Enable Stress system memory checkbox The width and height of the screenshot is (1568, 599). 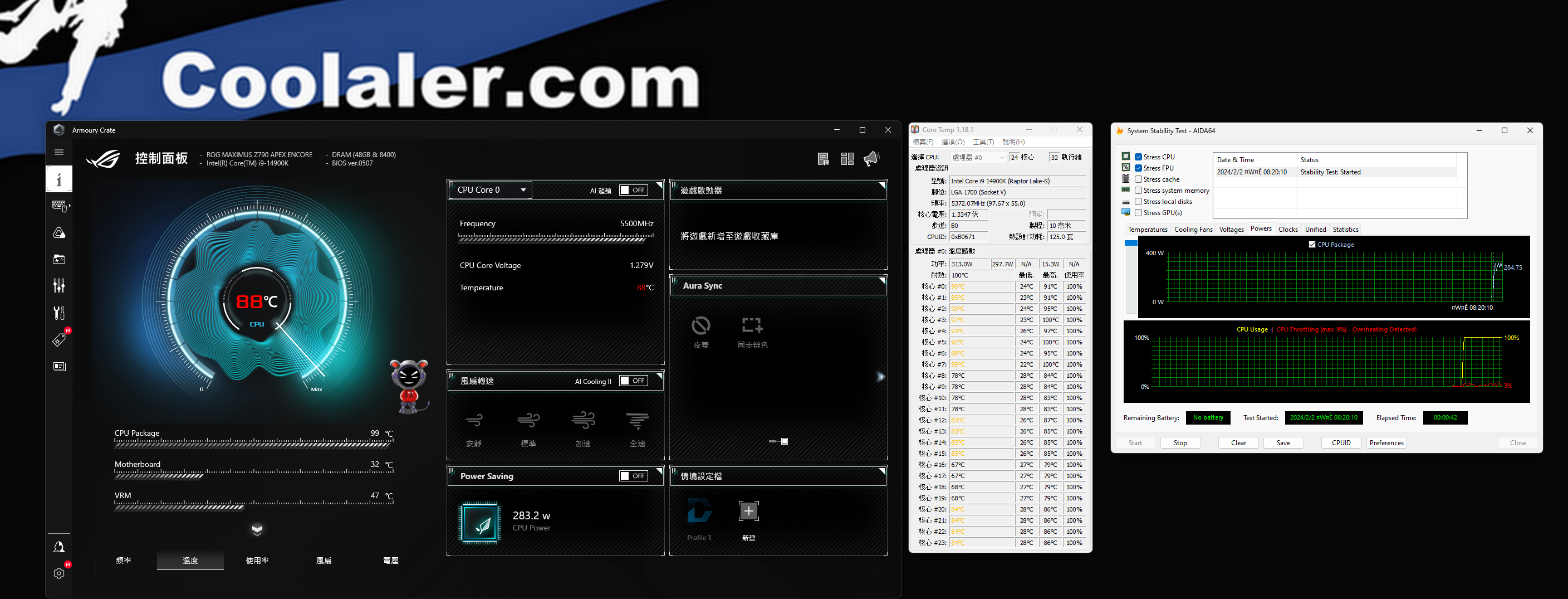point(1138,191)
